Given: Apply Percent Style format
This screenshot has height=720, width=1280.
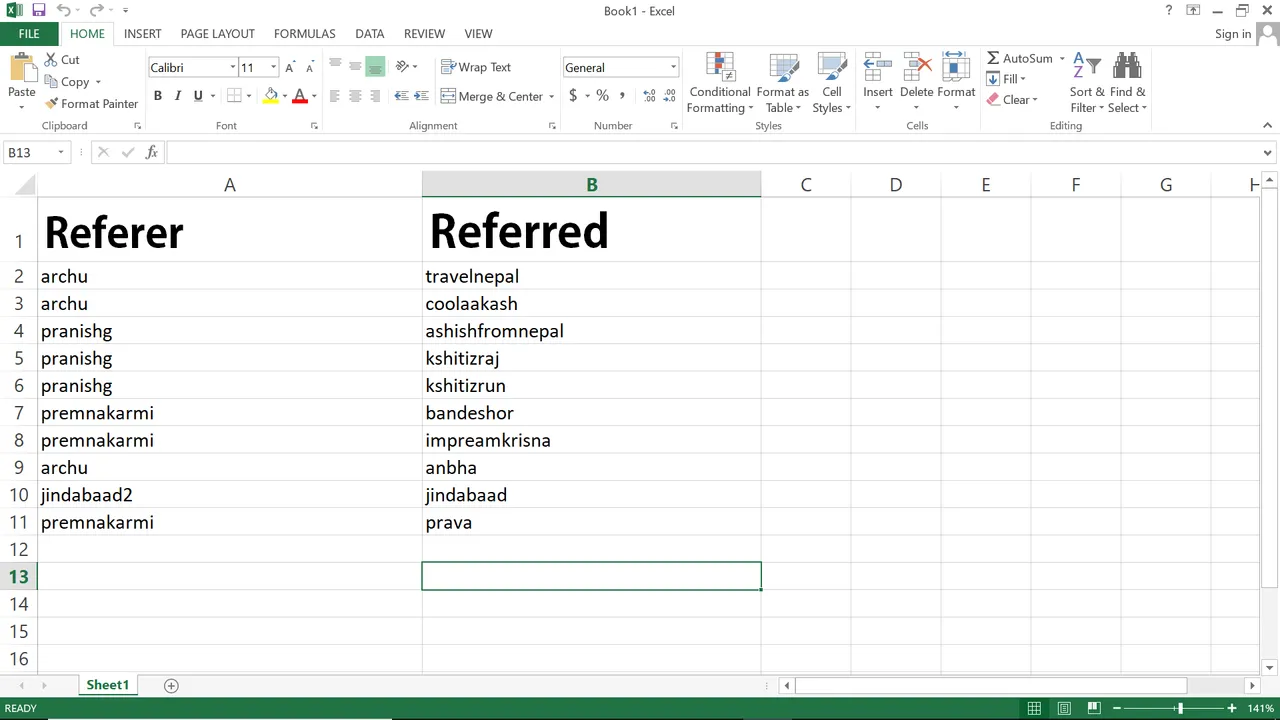Looking at the screenshot, I should pyautogui.click(x=602, y=96).
